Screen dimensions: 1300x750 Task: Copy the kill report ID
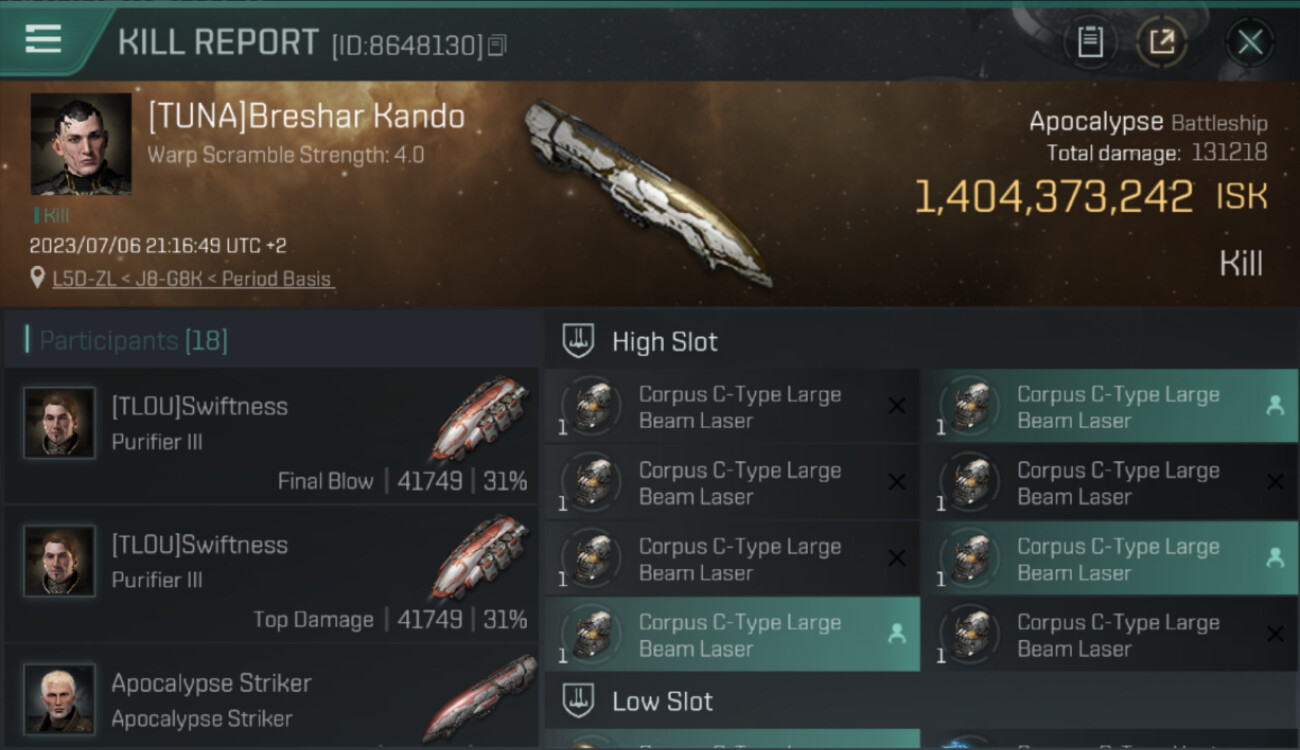[498, 45]
